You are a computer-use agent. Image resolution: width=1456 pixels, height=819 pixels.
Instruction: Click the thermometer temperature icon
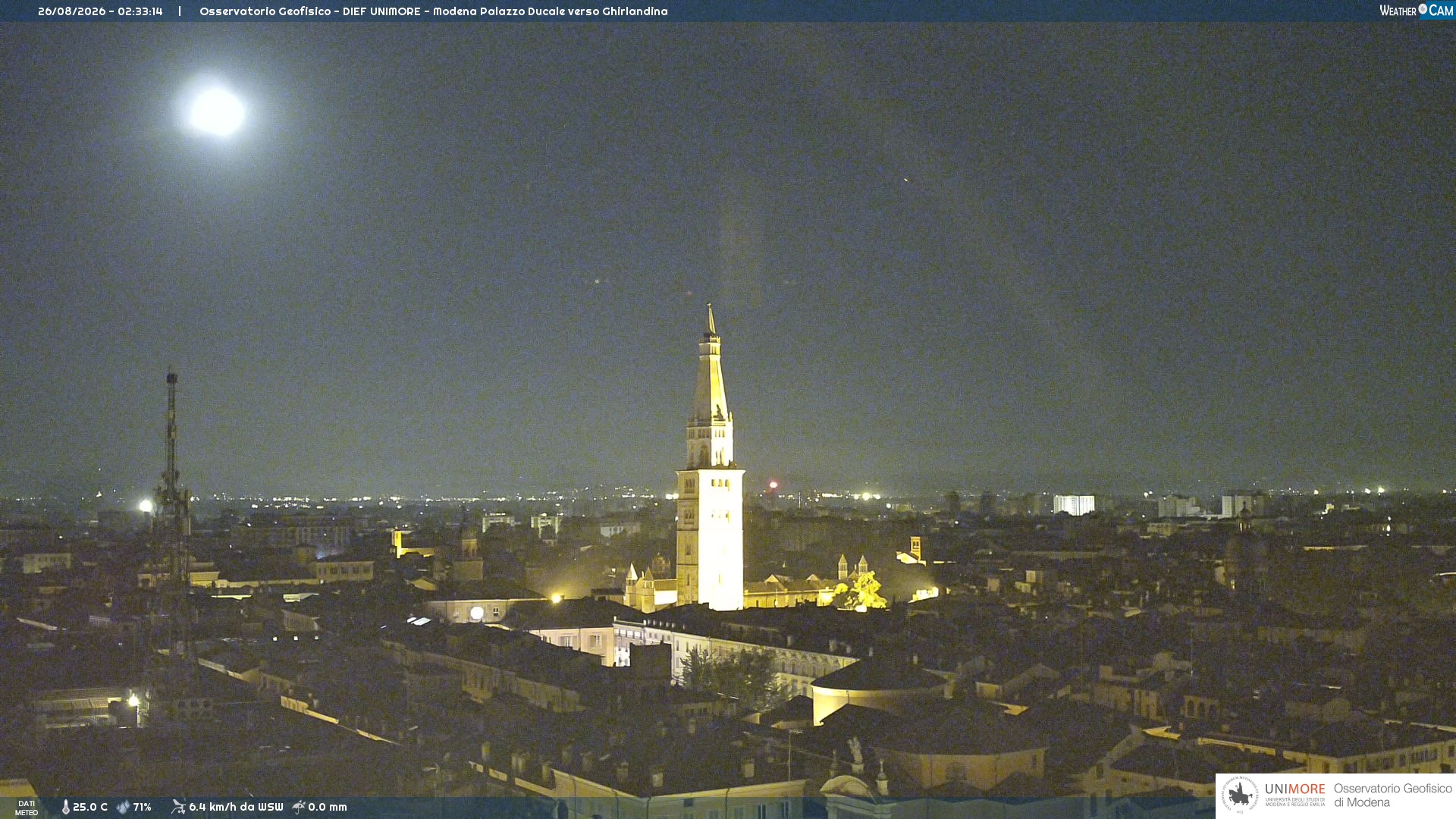point(65,807)
